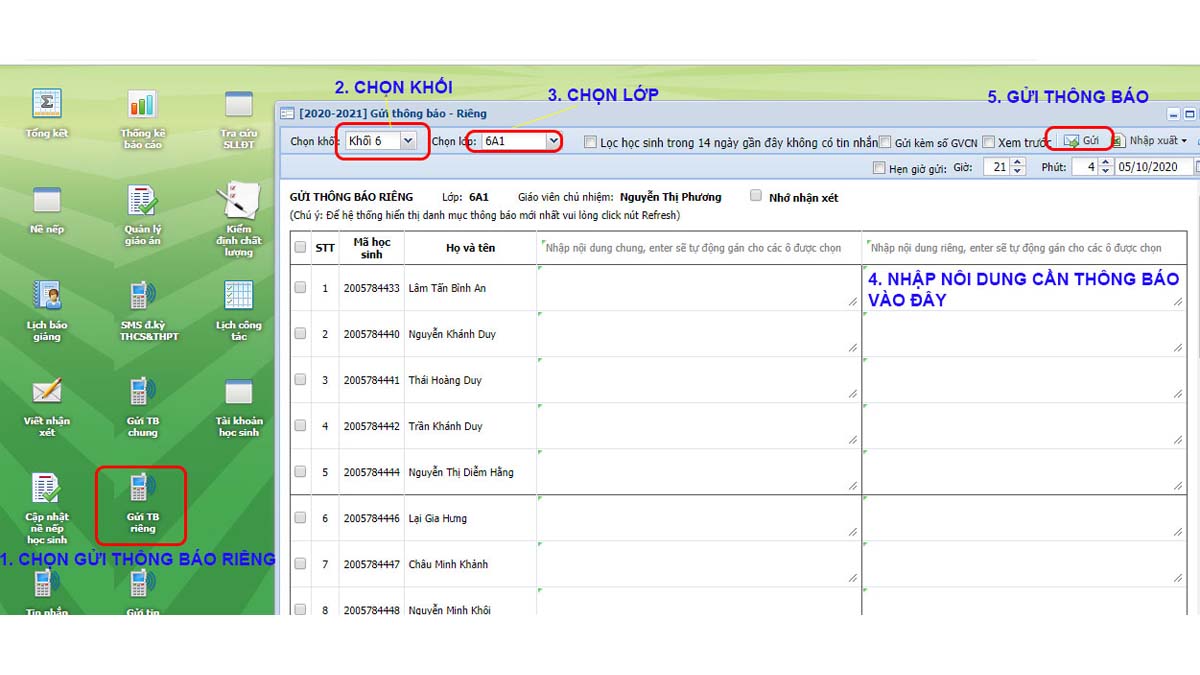Click the Gửi send button
Screen dimensions: 1200x675
pyautogui.click(x=1081, y=141)
